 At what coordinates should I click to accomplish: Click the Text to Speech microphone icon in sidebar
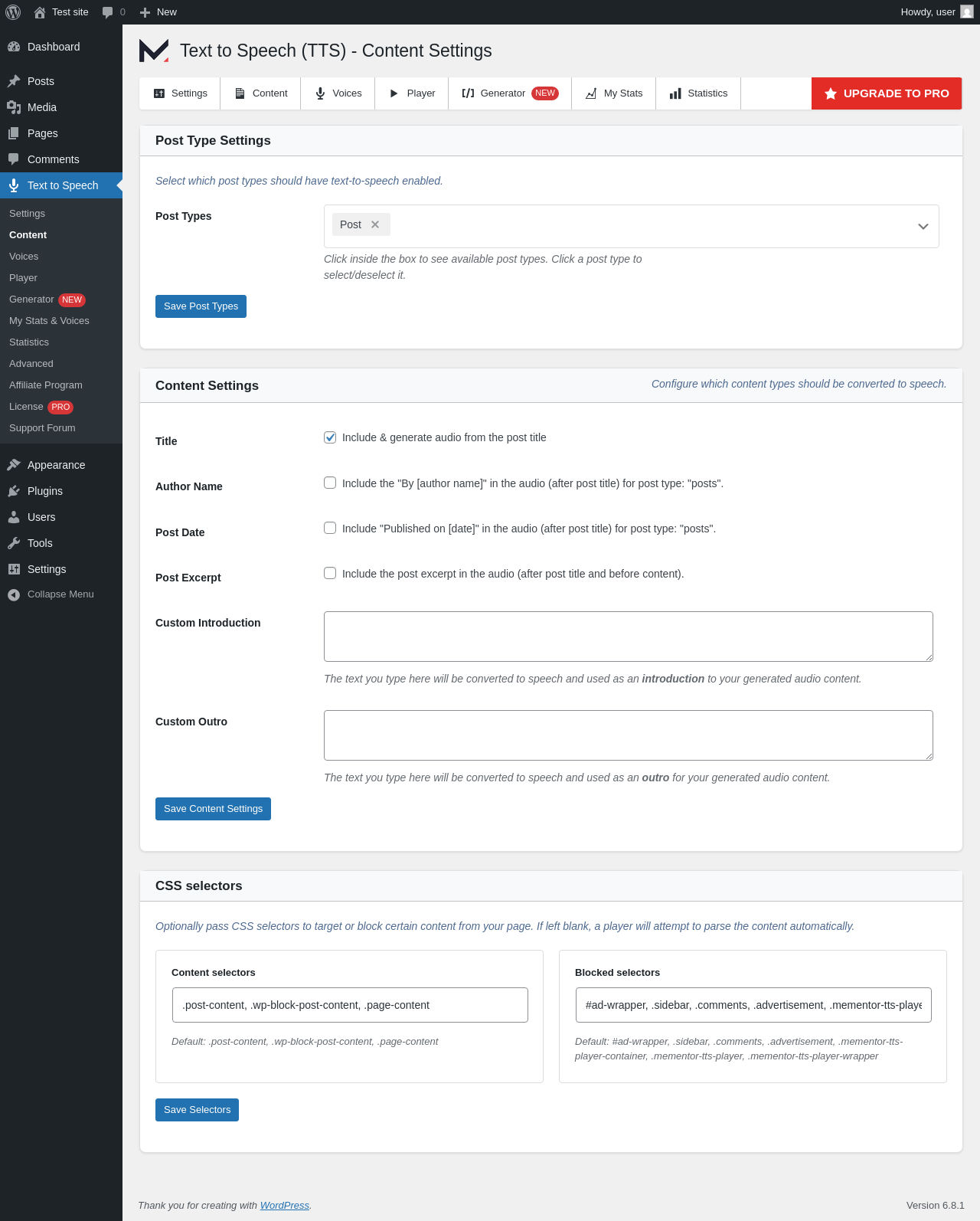coord(14,185)
